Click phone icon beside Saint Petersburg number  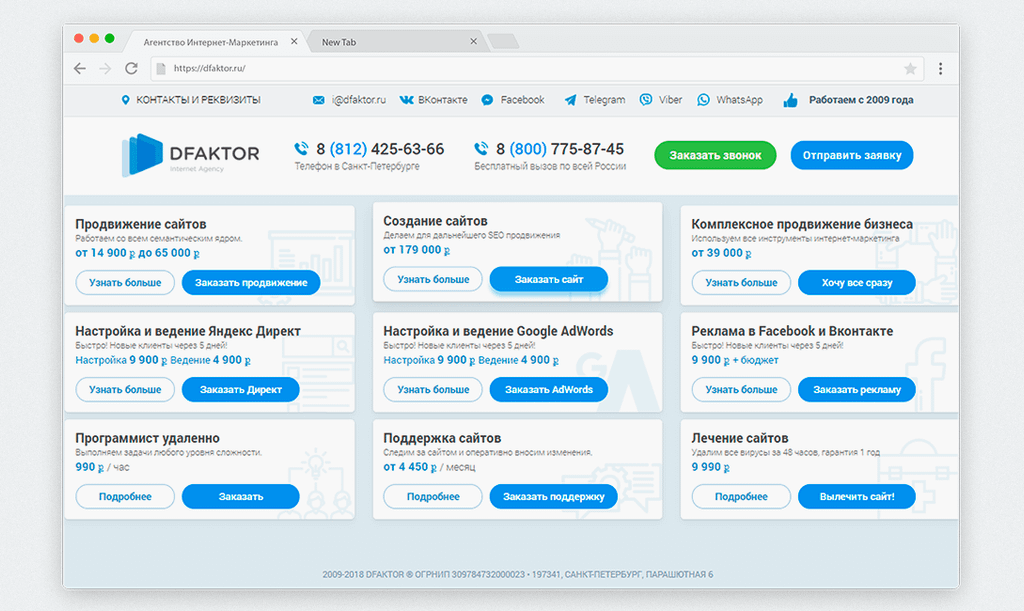[x=301, y=149]
